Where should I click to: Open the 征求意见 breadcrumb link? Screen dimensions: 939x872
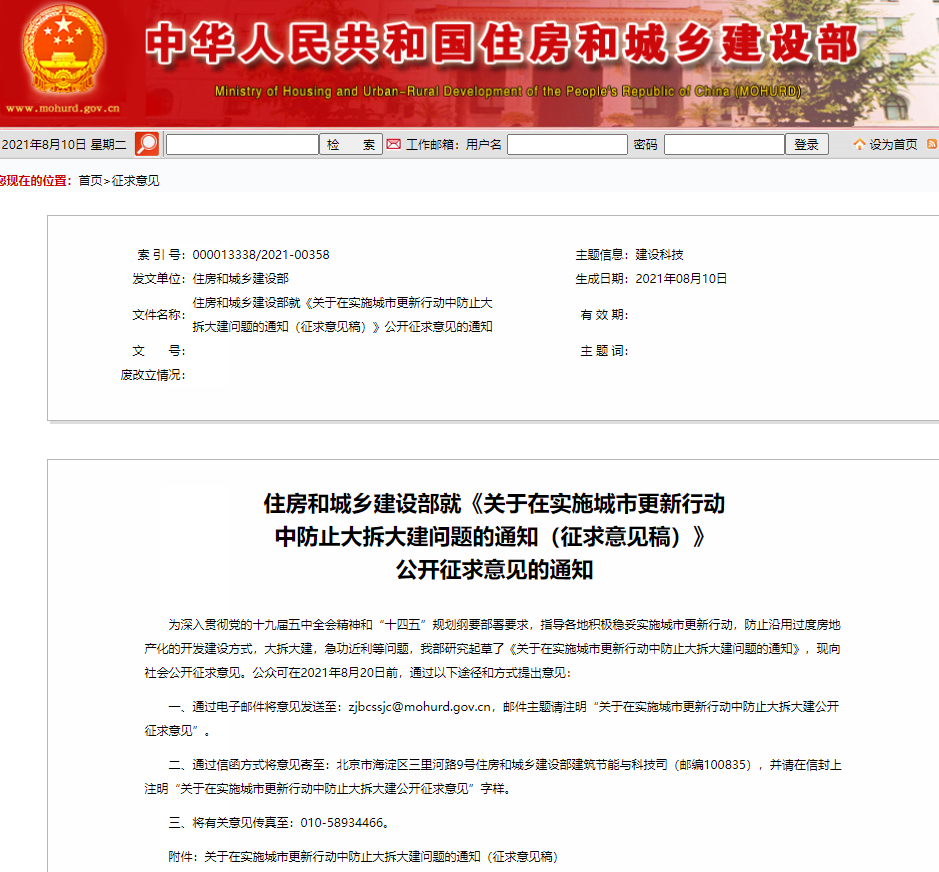click(135, 180)
